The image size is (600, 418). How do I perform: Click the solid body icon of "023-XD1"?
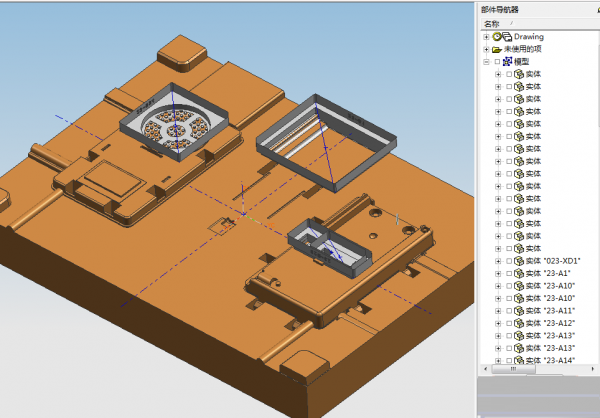click(x=519, y=261)
